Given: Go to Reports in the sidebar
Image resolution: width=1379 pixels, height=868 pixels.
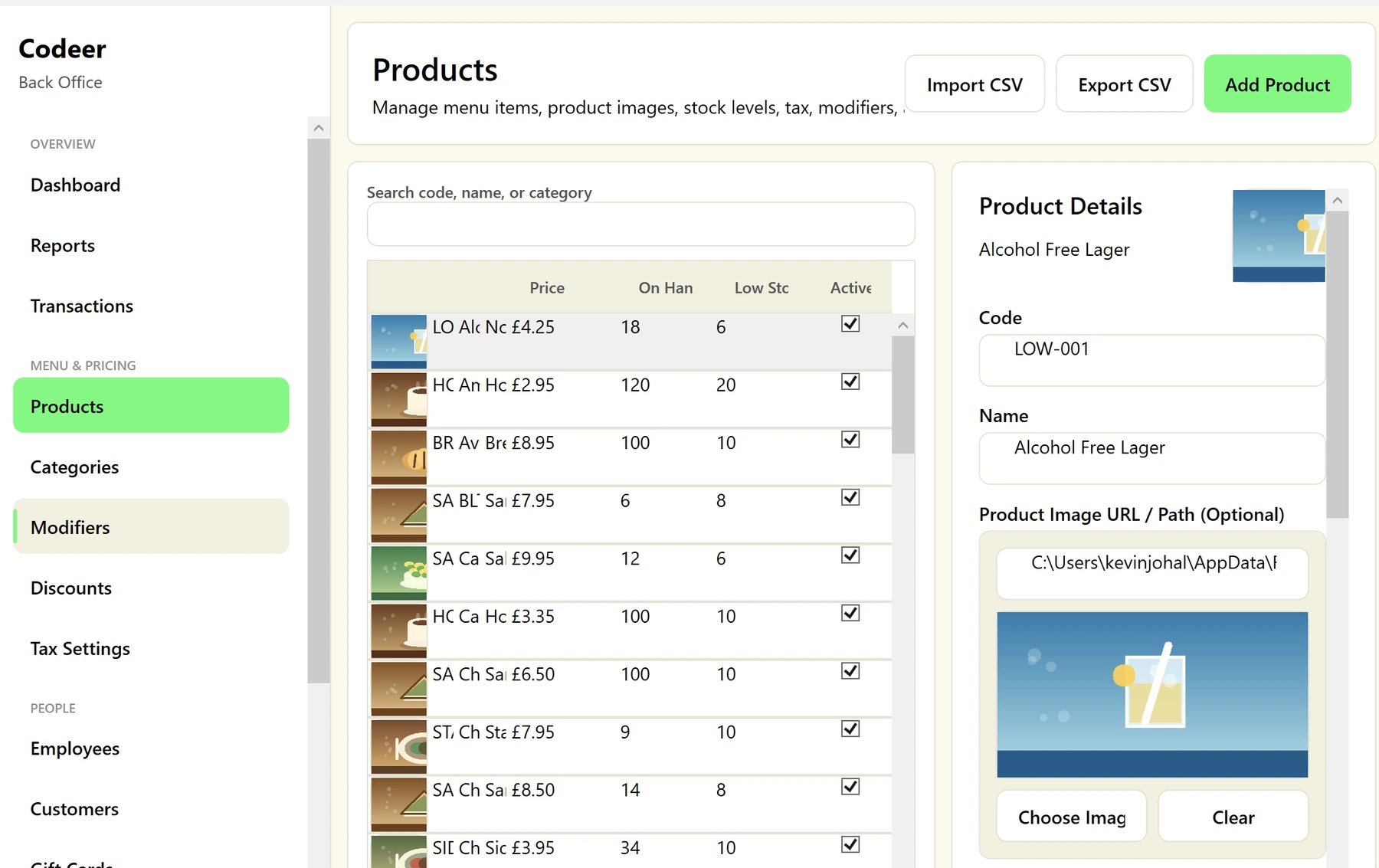Looking at the screenshot, I should point(151,245).
